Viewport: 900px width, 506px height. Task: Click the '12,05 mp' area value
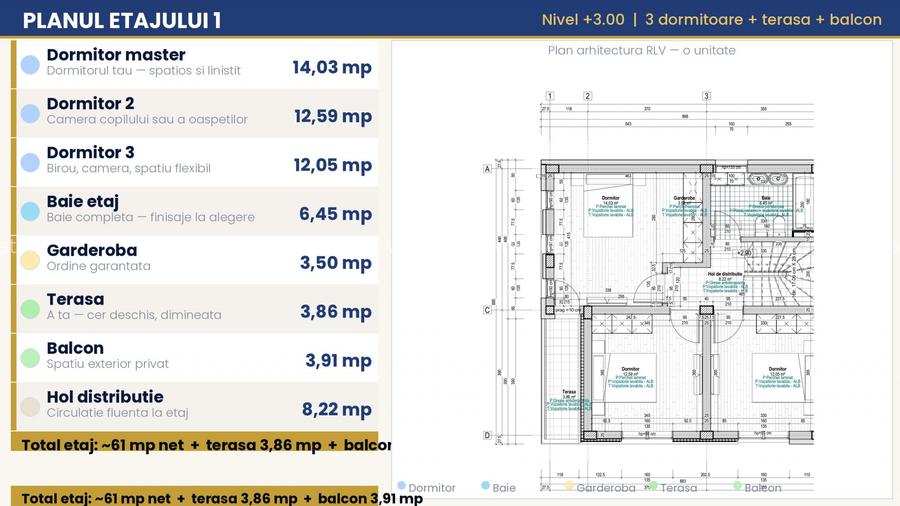pyautogui.click(x=333, y=165)
